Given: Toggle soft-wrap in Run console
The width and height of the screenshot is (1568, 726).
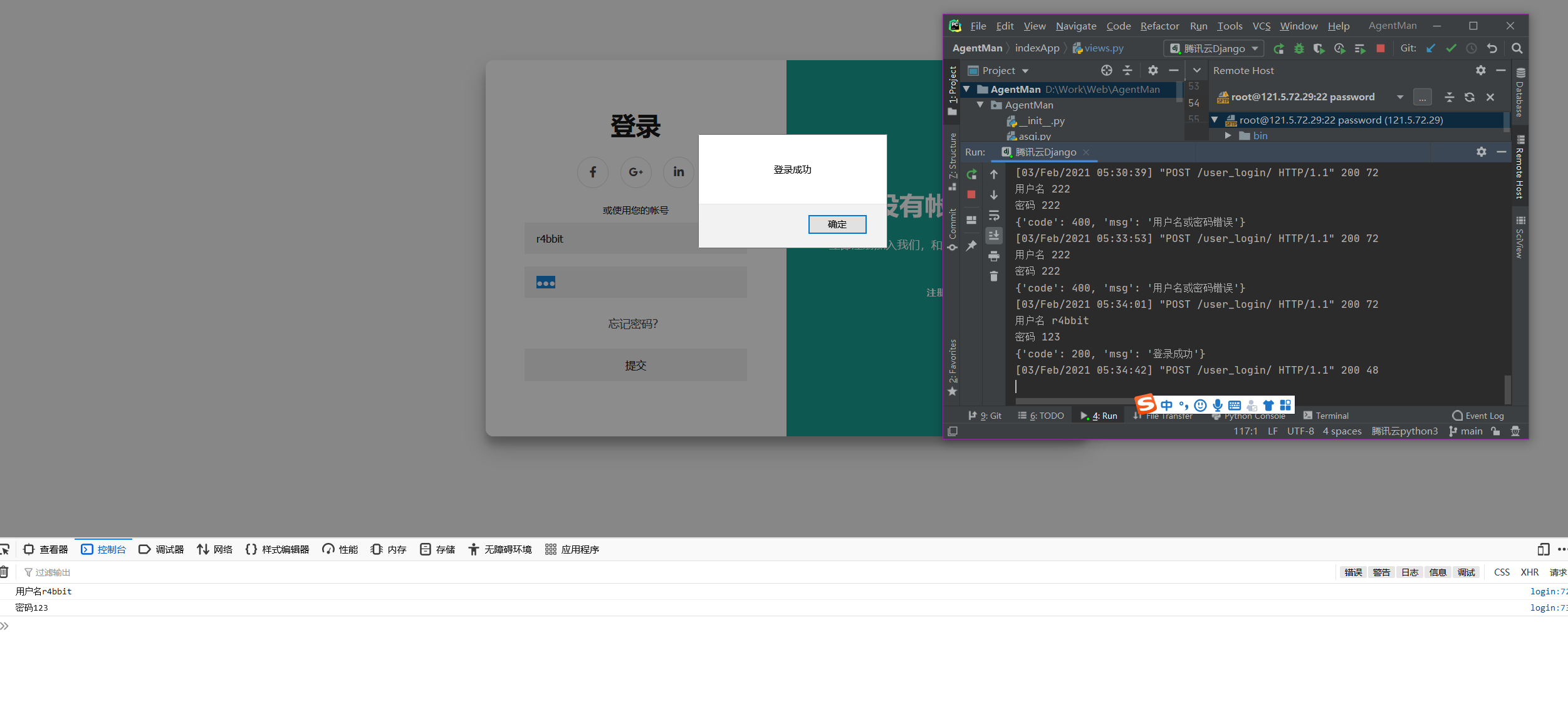Looking at the screenshot, I should click(994, 216).
